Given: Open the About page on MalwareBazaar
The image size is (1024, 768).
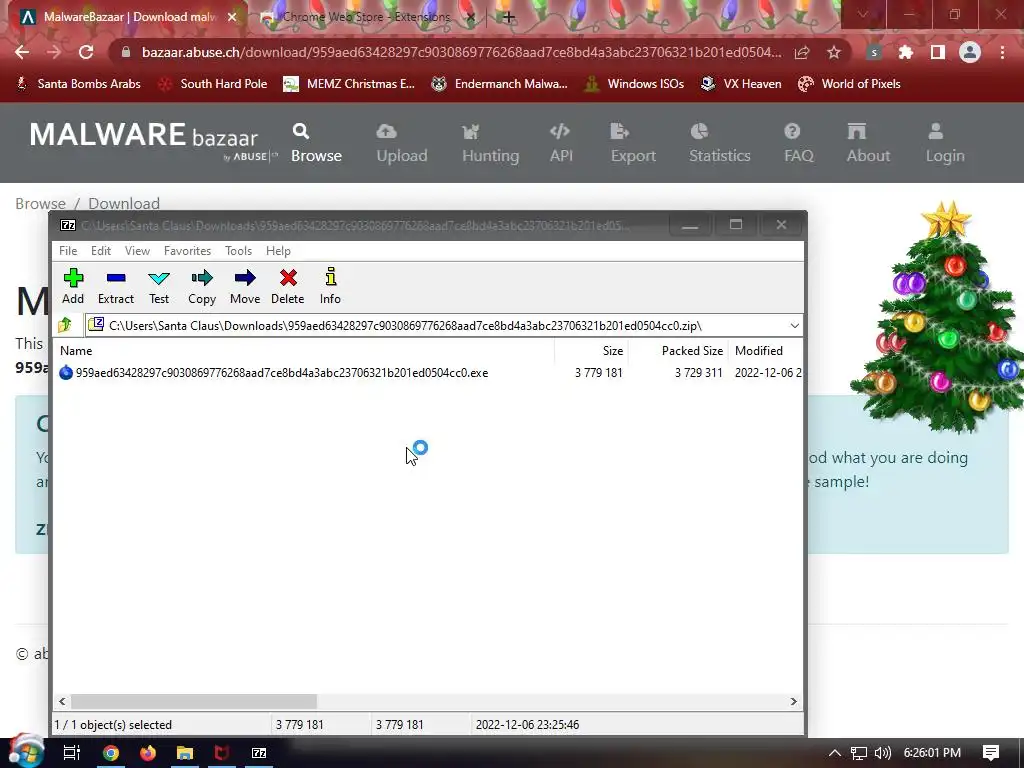Looking at the screenshot, I should pos(868,143).
